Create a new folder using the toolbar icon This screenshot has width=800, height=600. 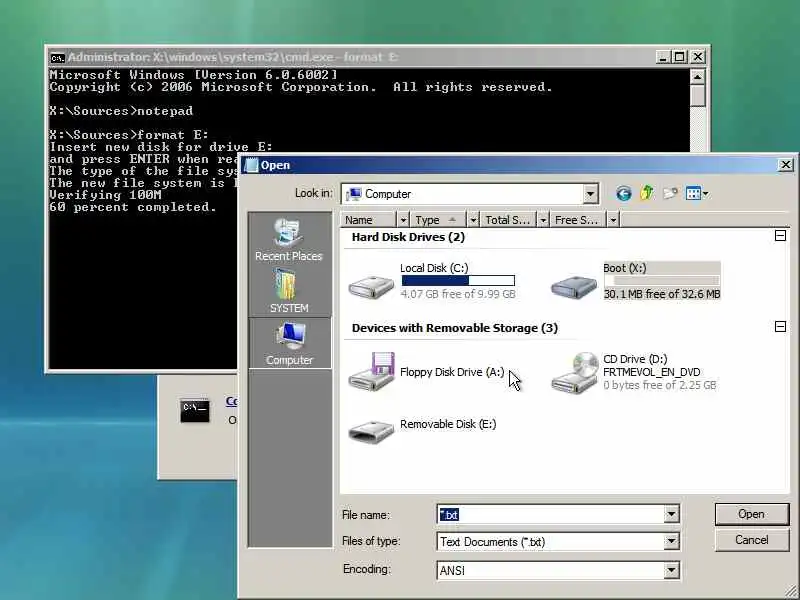point(670,193)
